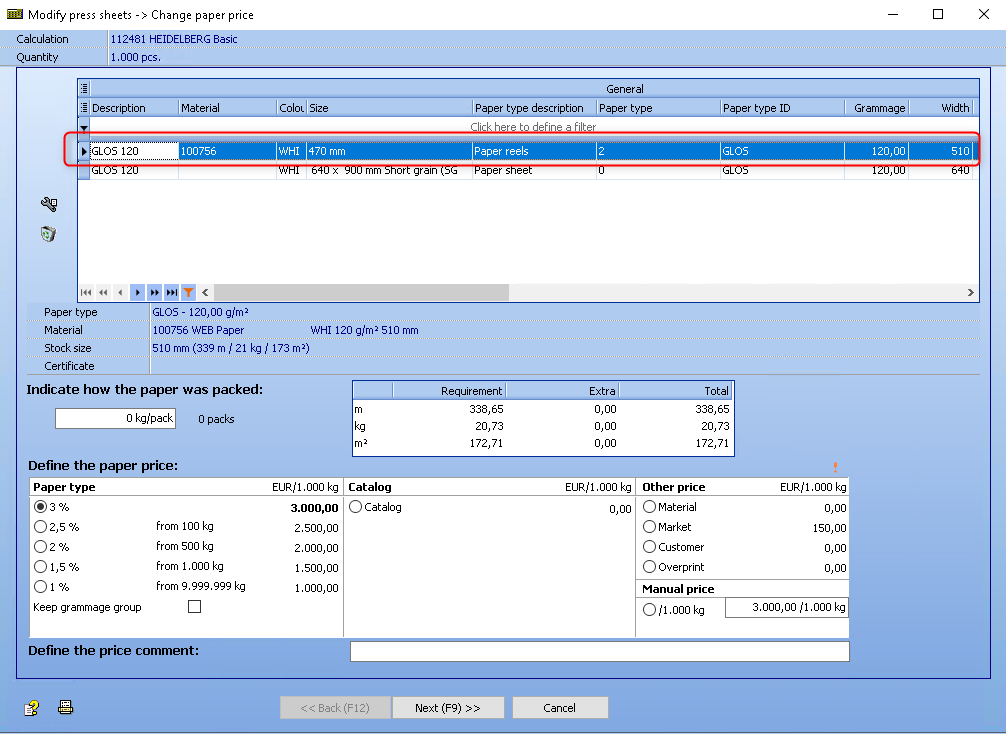The image size is (1006, 734).
Task: Click the Paper reels cell
Action: (x=534, y=151)
